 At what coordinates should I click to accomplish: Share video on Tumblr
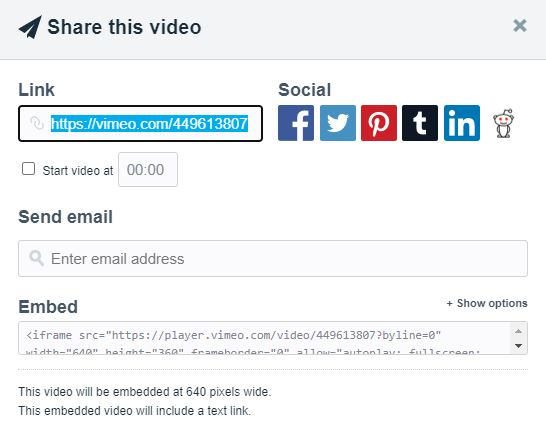tap(420, 123)
